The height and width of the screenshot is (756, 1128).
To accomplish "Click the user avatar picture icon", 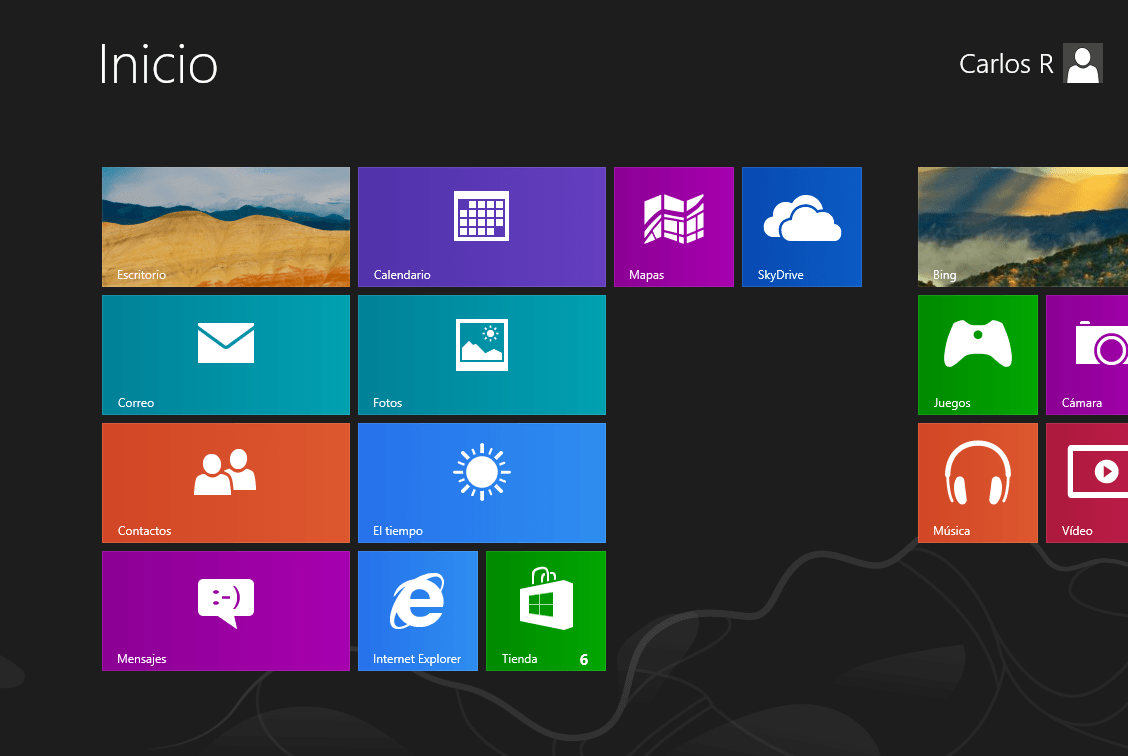I will [x=1083, y=64].
